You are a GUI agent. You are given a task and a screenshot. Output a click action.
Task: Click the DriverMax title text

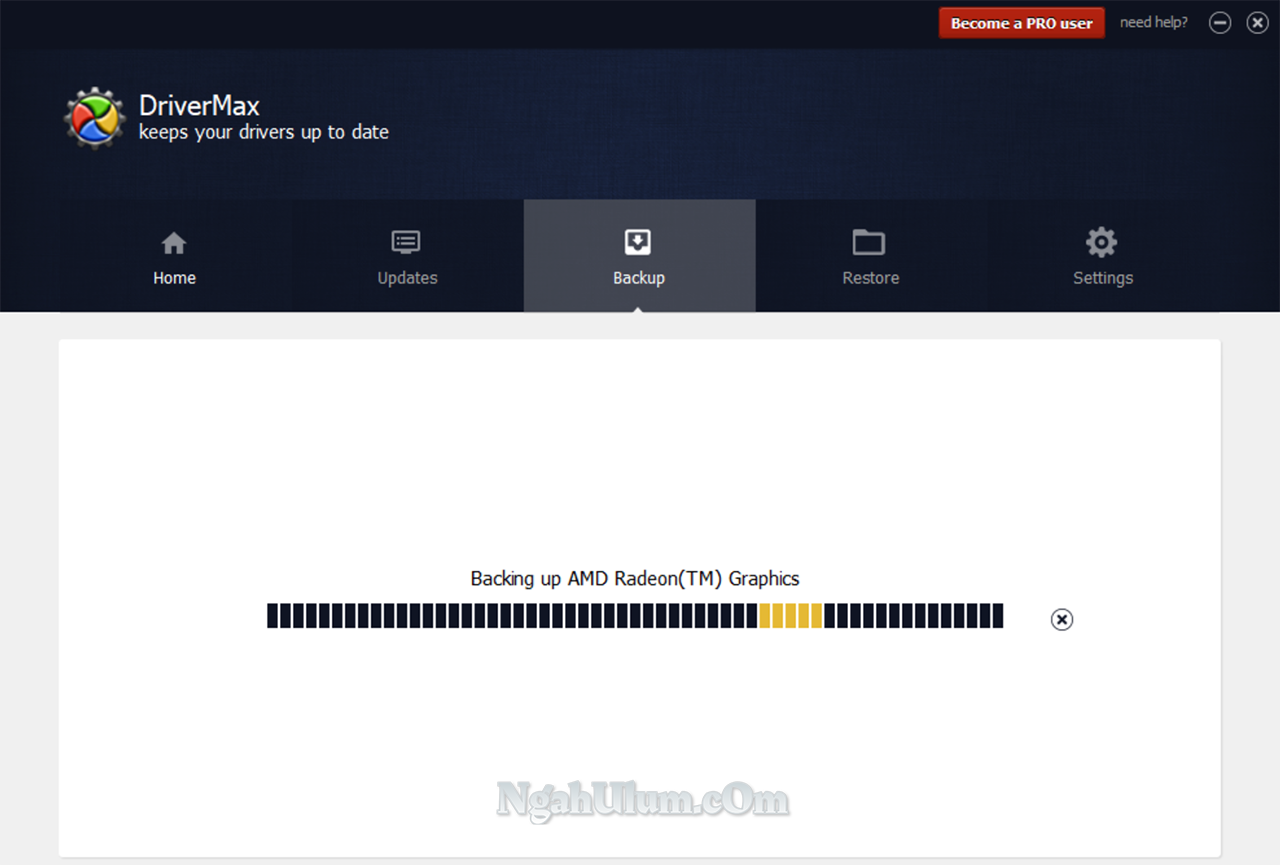coord(199,105)
